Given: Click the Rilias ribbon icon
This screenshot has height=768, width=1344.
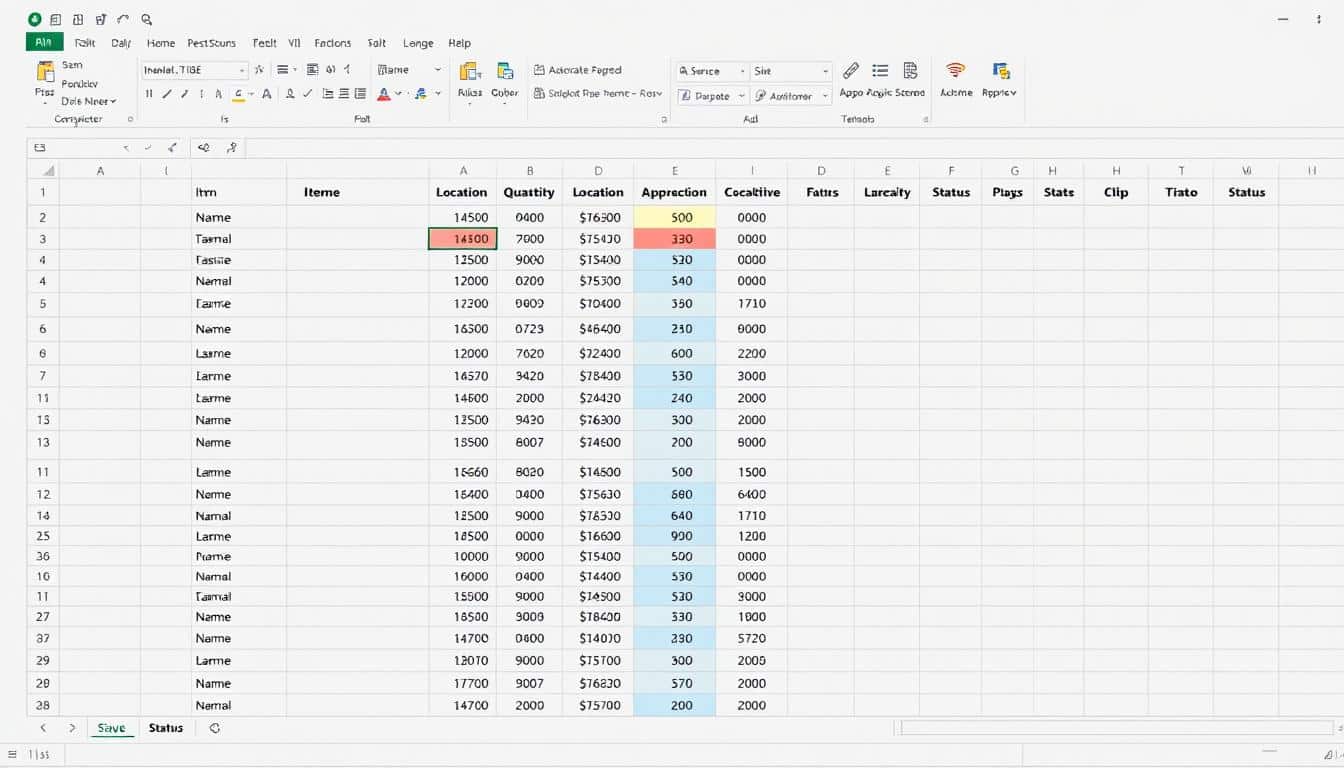Looking at the screenshot, I should coord(469,71).
